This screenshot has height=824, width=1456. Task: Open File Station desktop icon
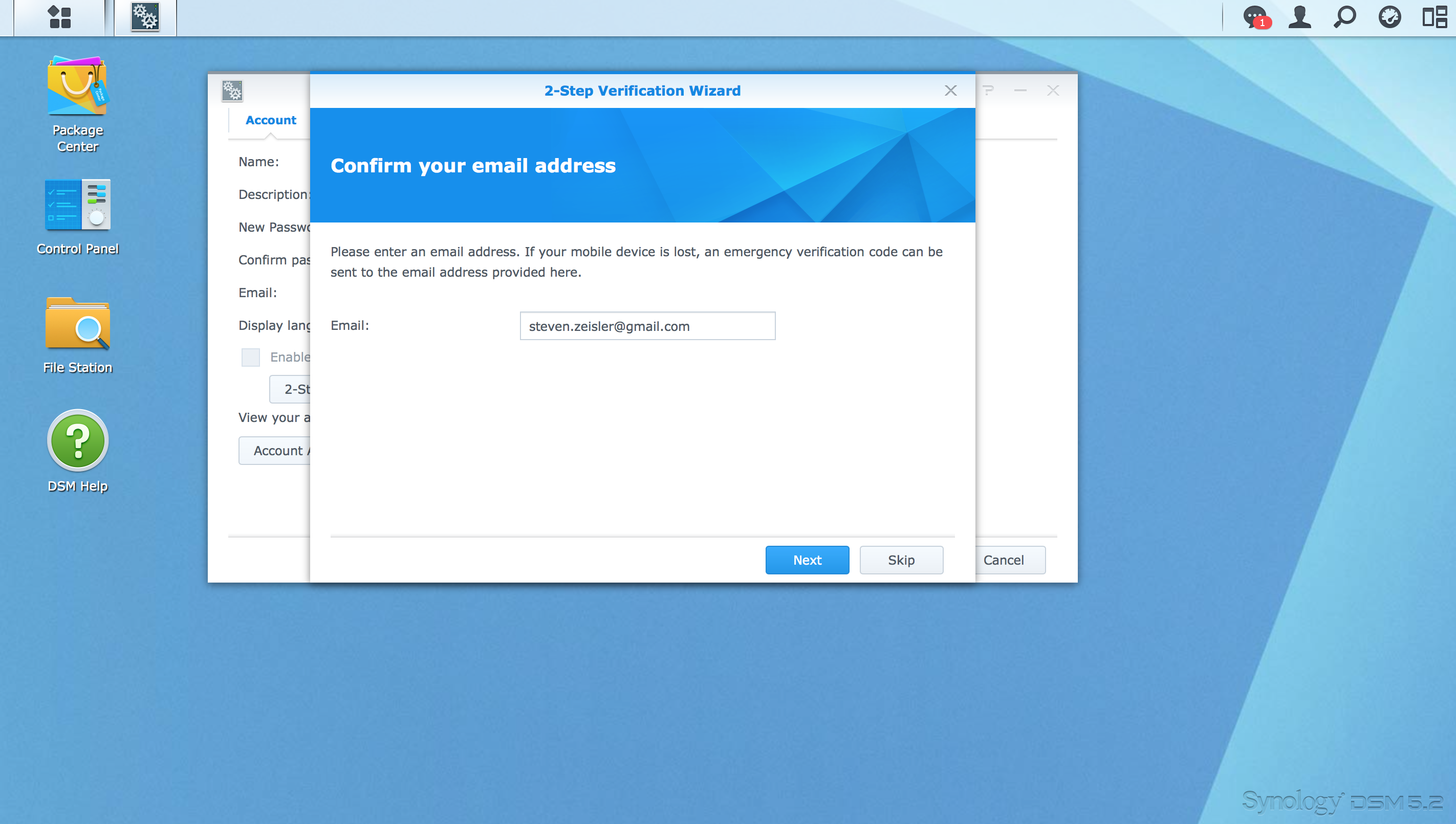78,335
